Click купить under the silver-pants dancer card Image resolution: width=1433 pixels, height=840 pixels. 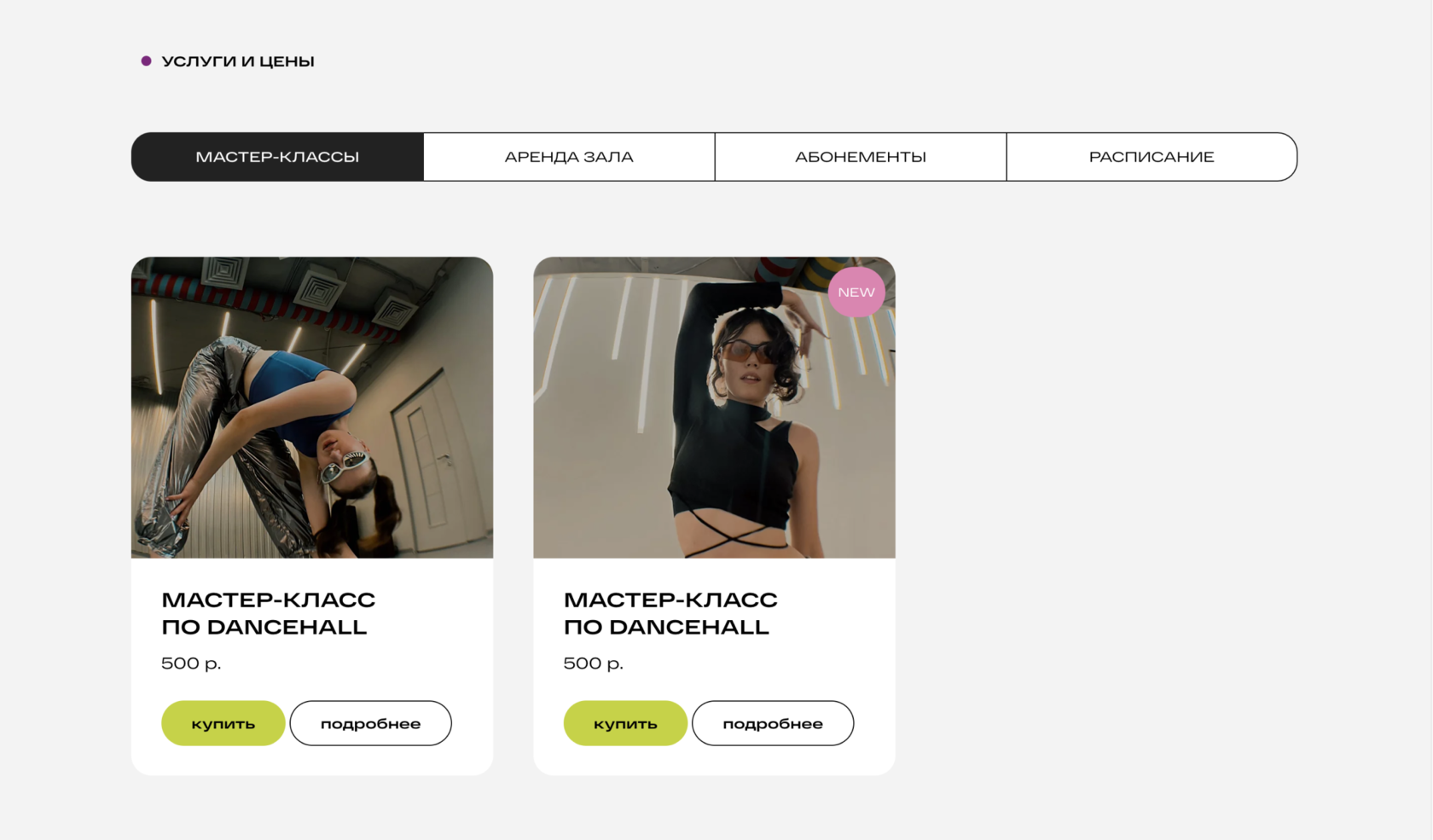tap(223, 723)
